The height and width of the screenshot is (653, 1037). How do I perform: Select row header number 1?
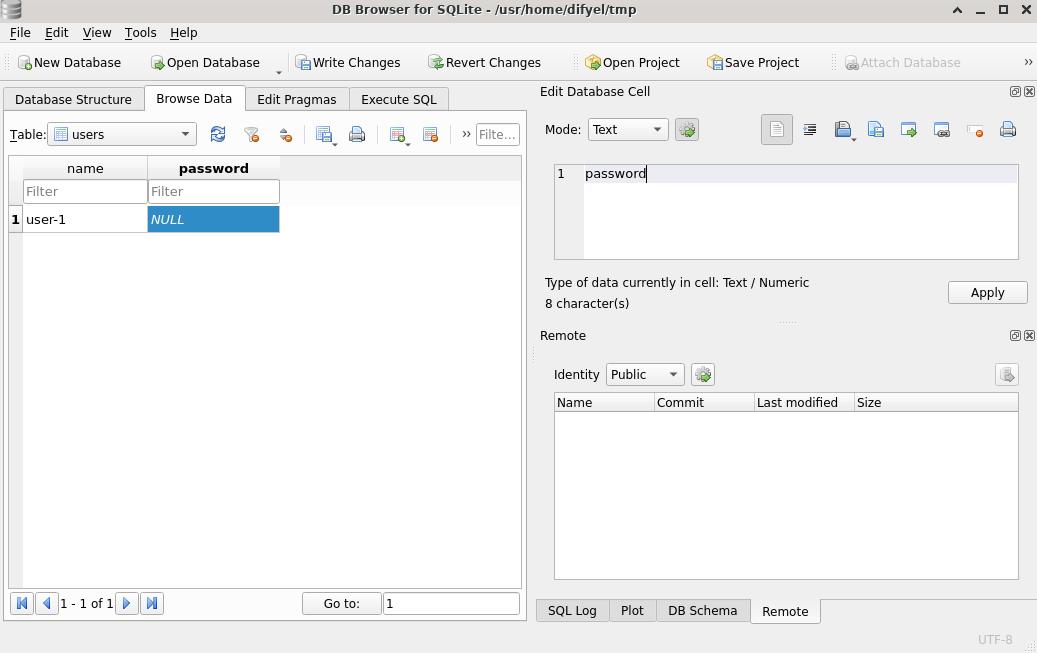pos(16,219)
